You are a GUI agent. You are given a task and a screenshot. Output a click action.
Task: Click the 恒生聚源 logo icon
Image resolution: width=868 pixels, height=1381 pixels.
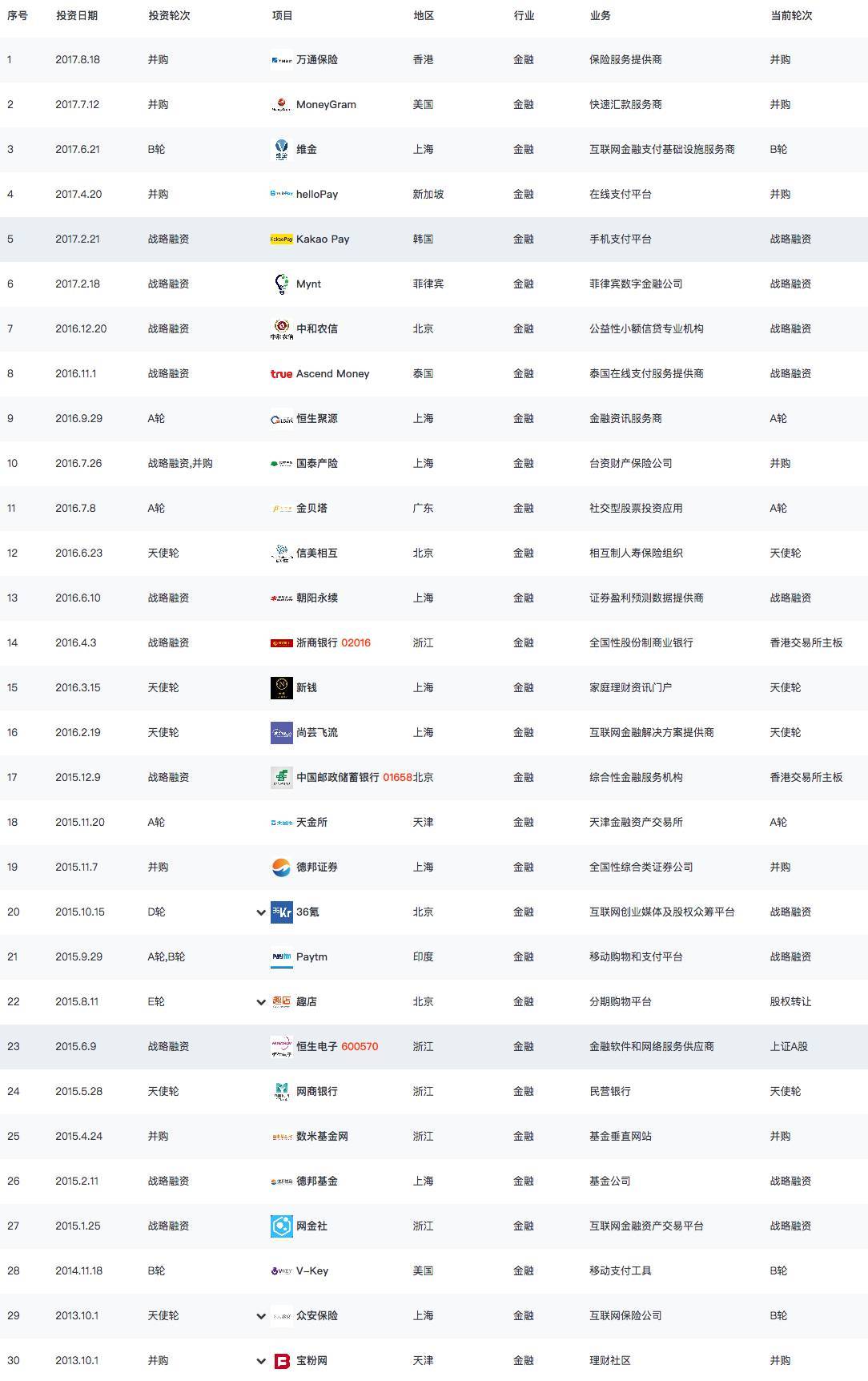click(281, 419)
